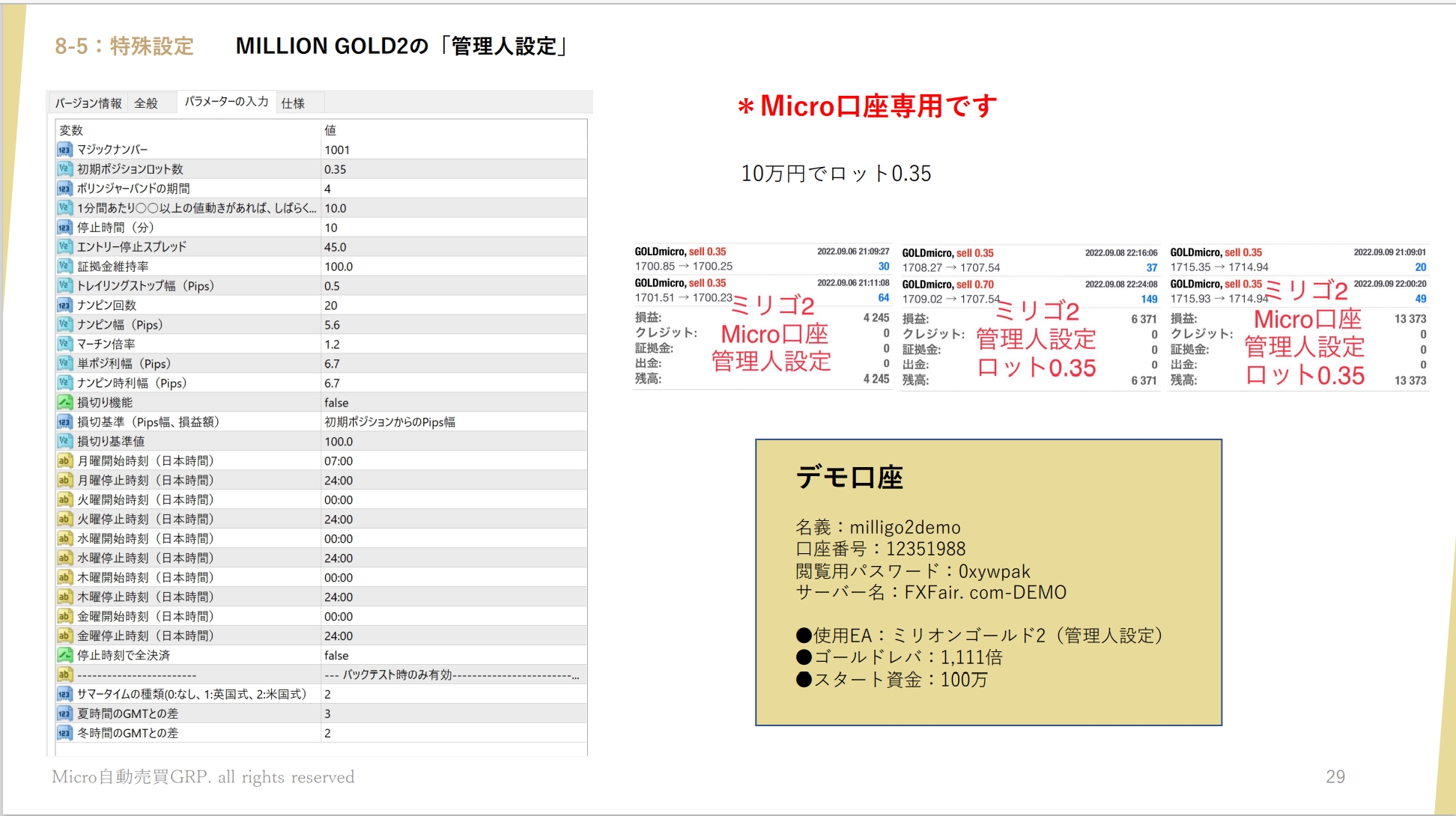Click the integer icon beside マジックナンバー
The height and width of the screenshot is (816, 1456).
64,150
